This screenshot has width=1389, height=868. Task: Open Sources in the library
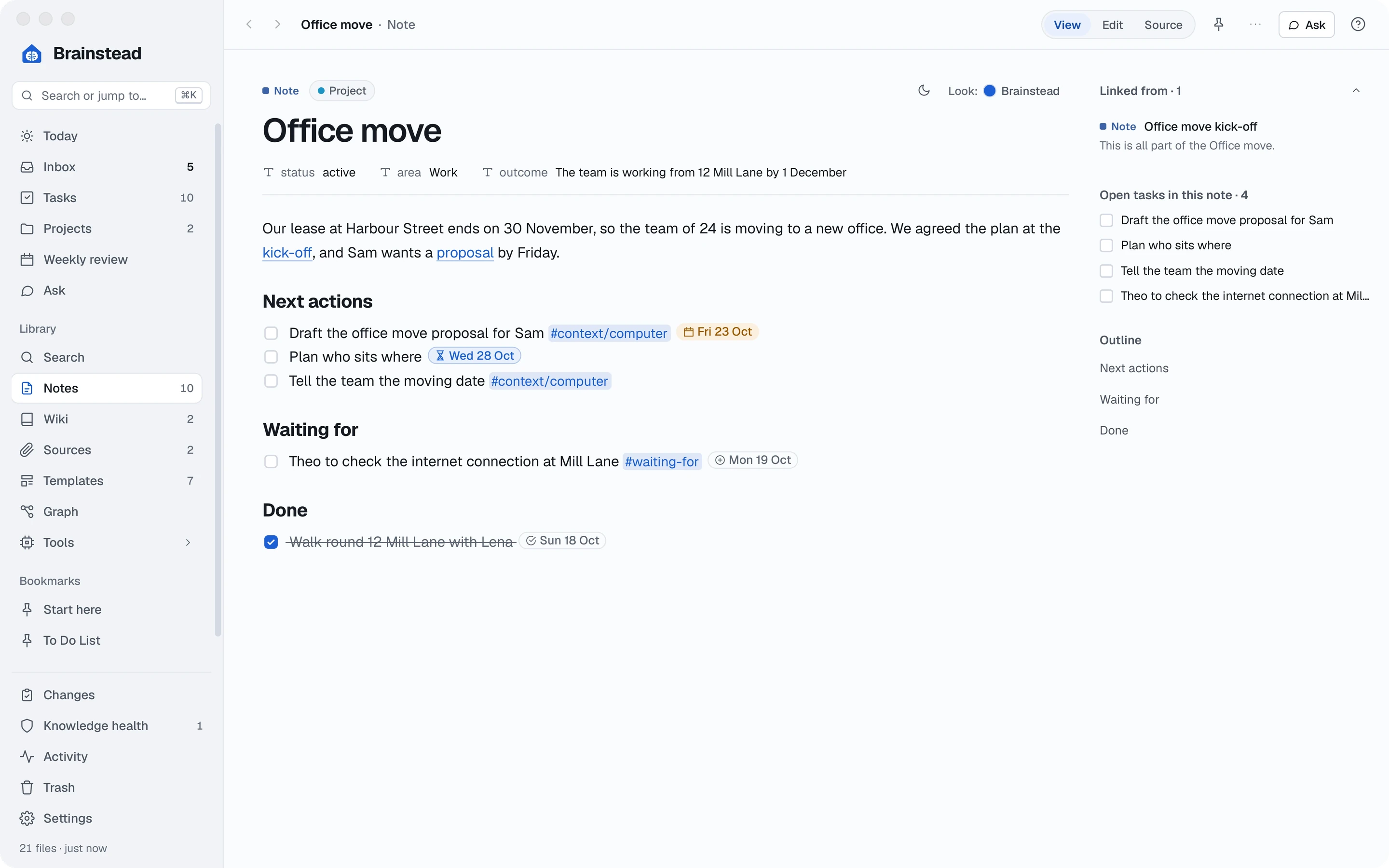pyautogui.click(x=107, y=450)
